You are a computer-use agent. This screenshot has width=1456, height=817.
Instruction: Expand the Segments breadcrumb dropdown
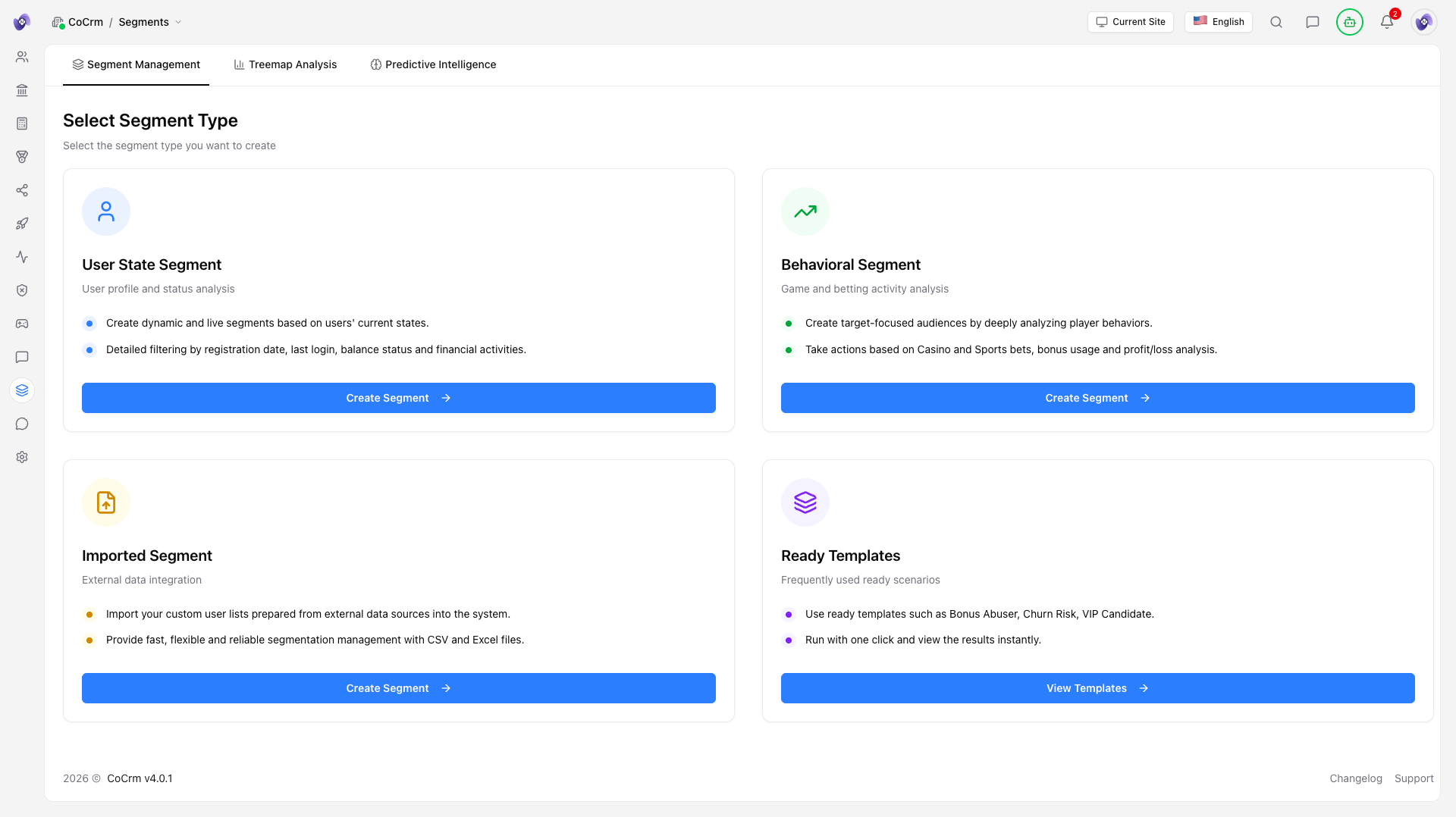click(179, 22)
